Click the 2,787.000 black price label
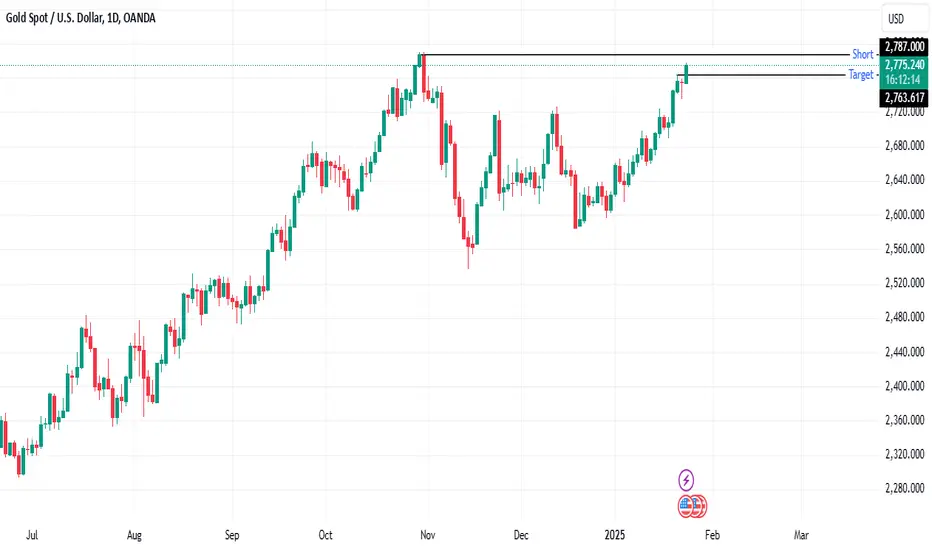The height and width of the screenshot is (550, 932). tap(904, 46)
